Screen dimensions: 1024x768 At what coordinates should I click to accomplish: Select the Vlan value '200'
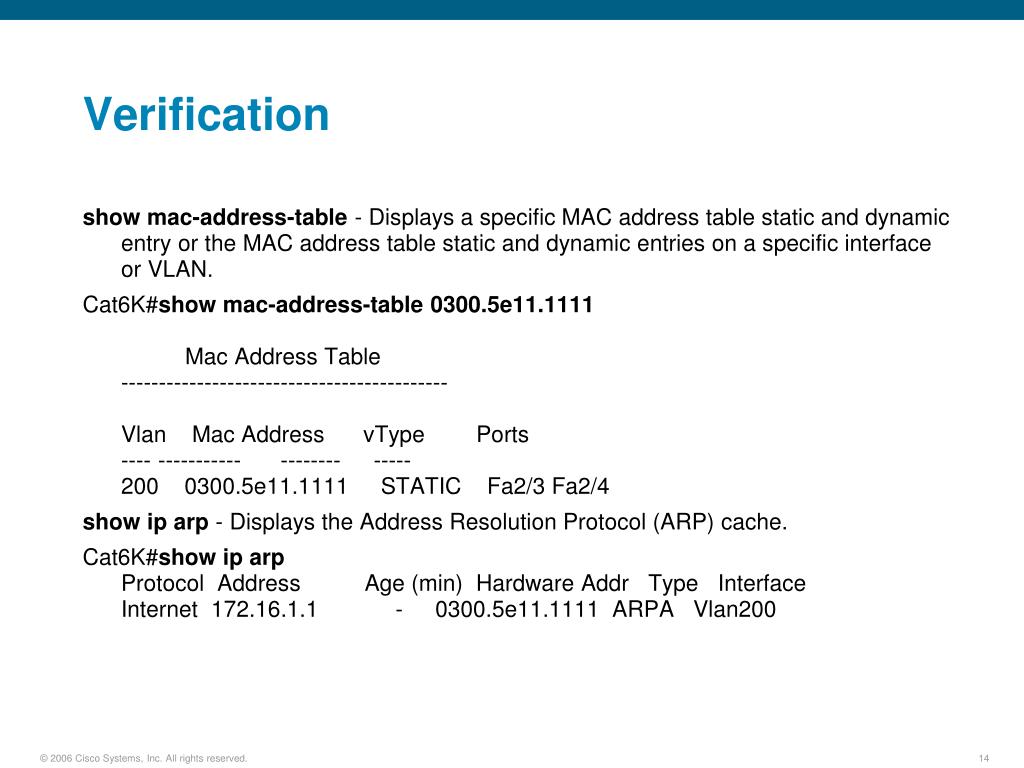(x=140, y=487)
